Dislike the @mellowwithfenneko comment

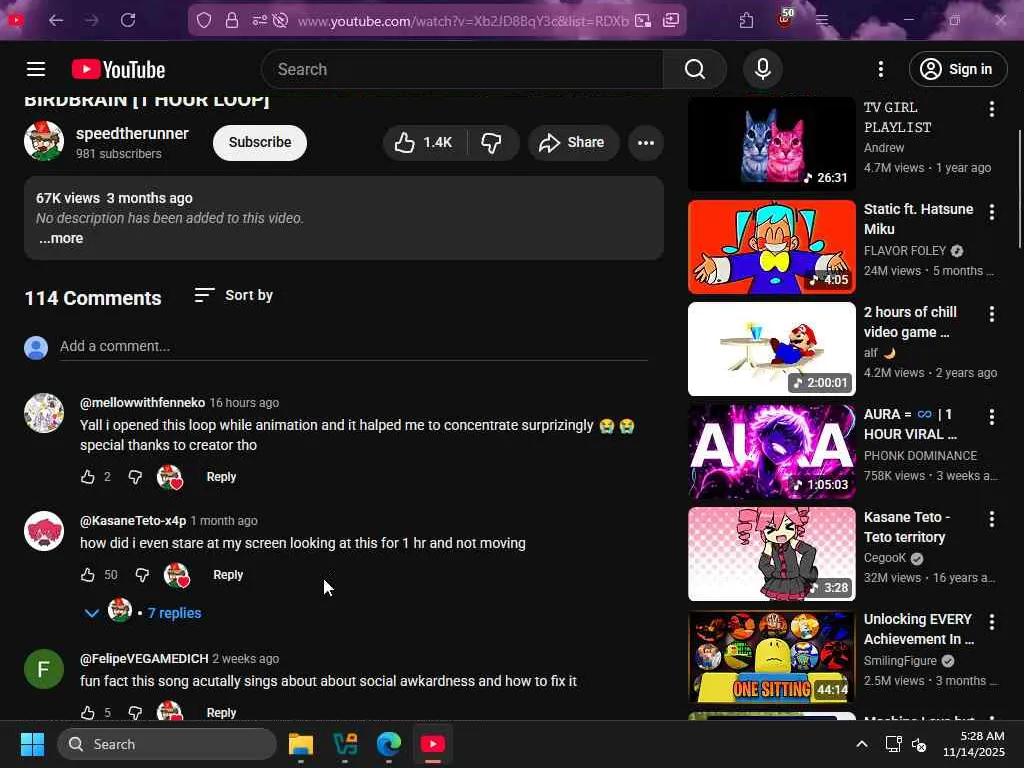pos(135,477)
